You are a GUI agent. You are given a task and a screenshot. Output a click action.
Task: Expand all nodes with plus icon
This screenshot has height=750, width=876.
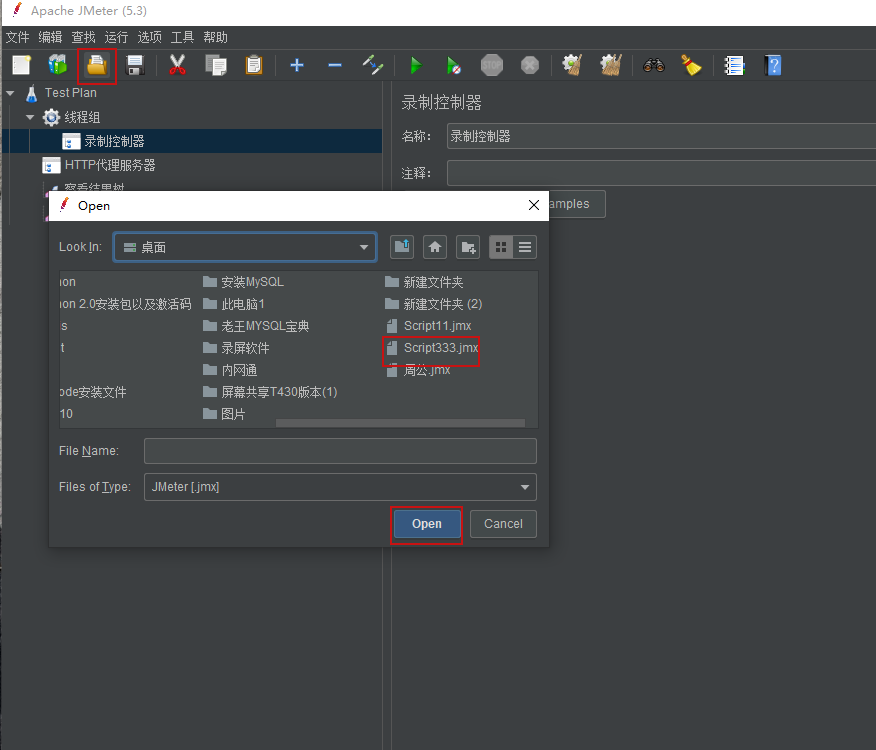click(x=297, y=65)
